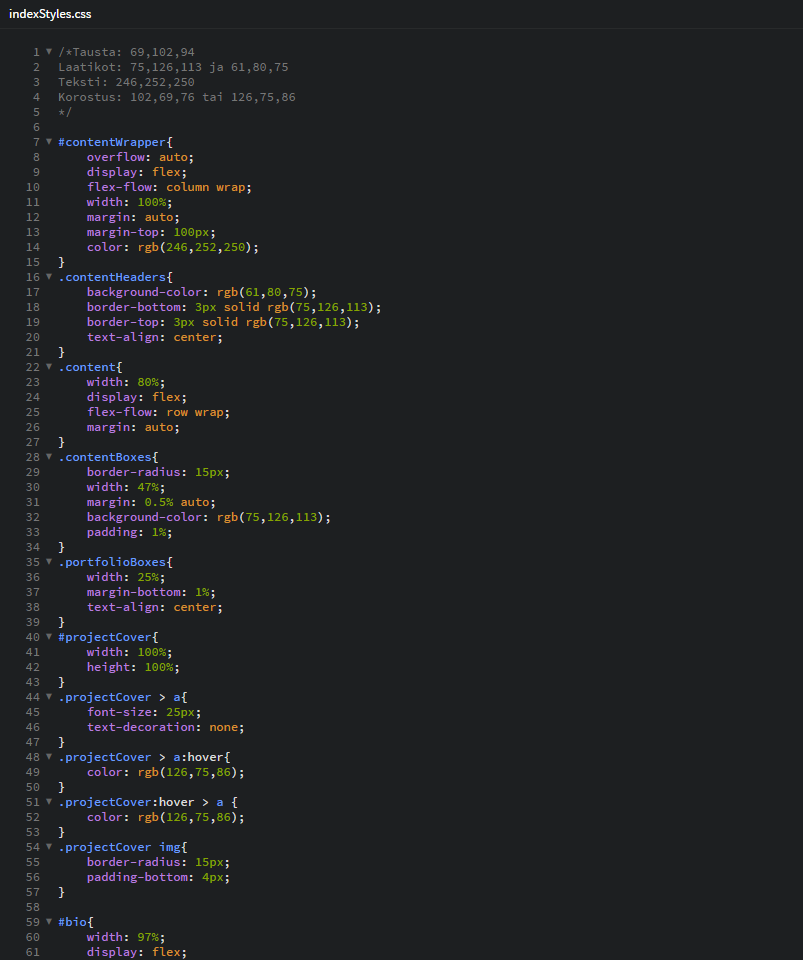The height and width of the screenshot is (960, 803).
Task: Click 'flex-flow: row wrap;' on line 25
Action: pos(159,413)
